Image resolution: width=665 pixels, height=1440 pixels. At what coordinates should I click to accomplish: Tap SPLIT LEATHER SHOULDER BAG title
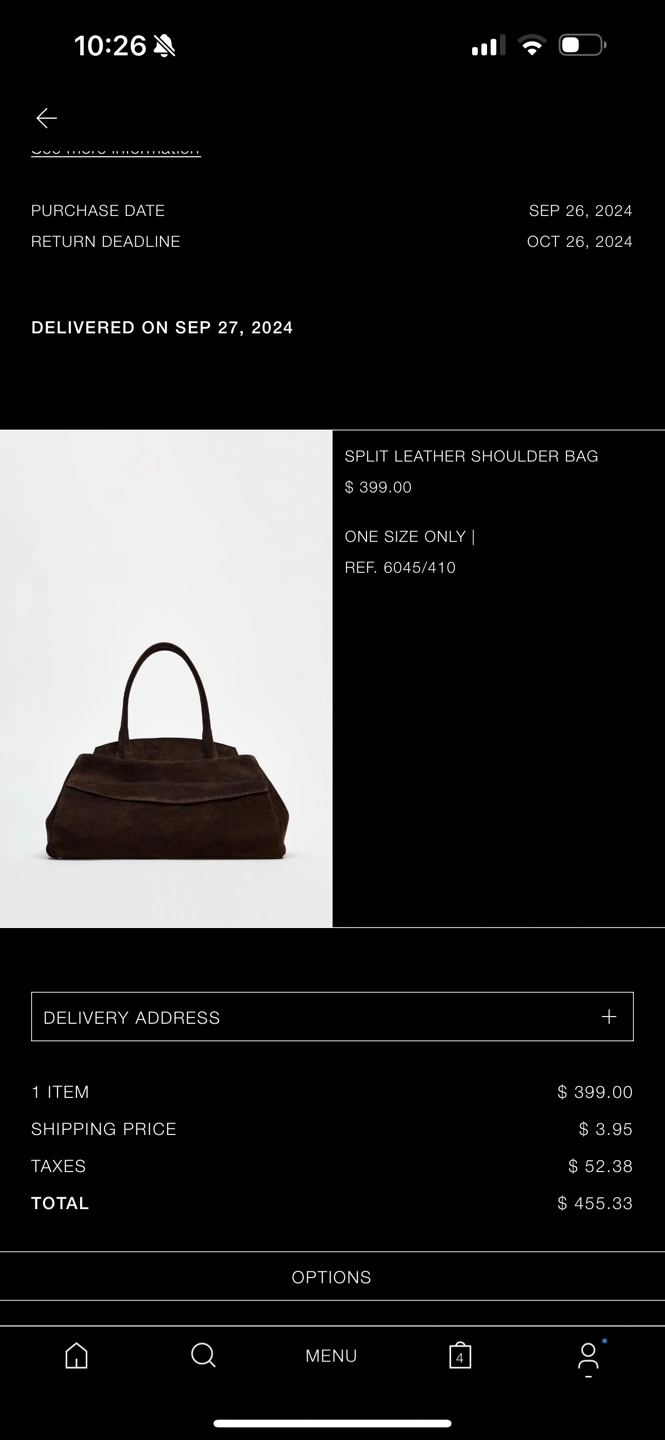[x=471, y=456]
